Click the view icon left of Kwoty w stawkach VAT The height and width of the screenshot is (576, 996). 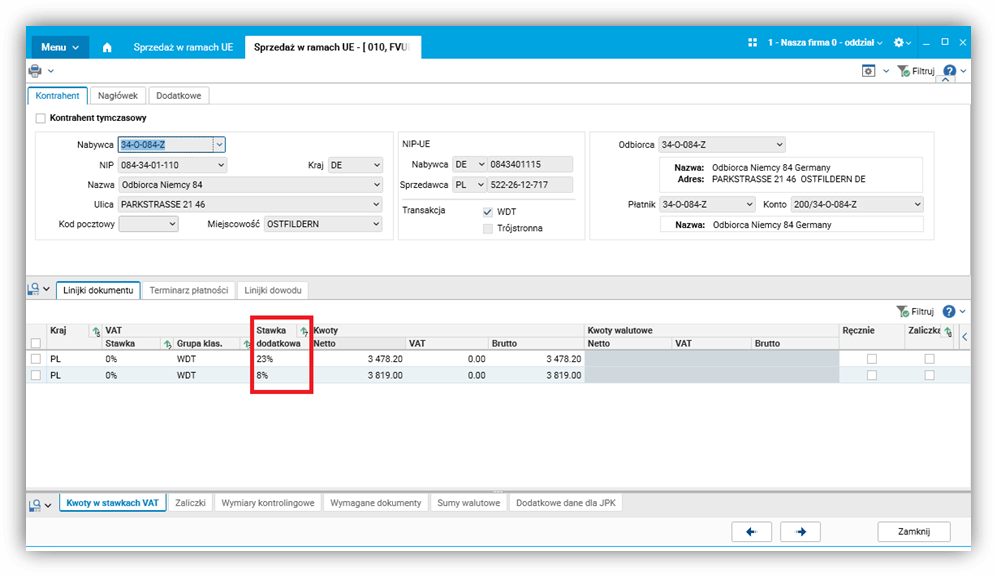click(x=34, y=505)
